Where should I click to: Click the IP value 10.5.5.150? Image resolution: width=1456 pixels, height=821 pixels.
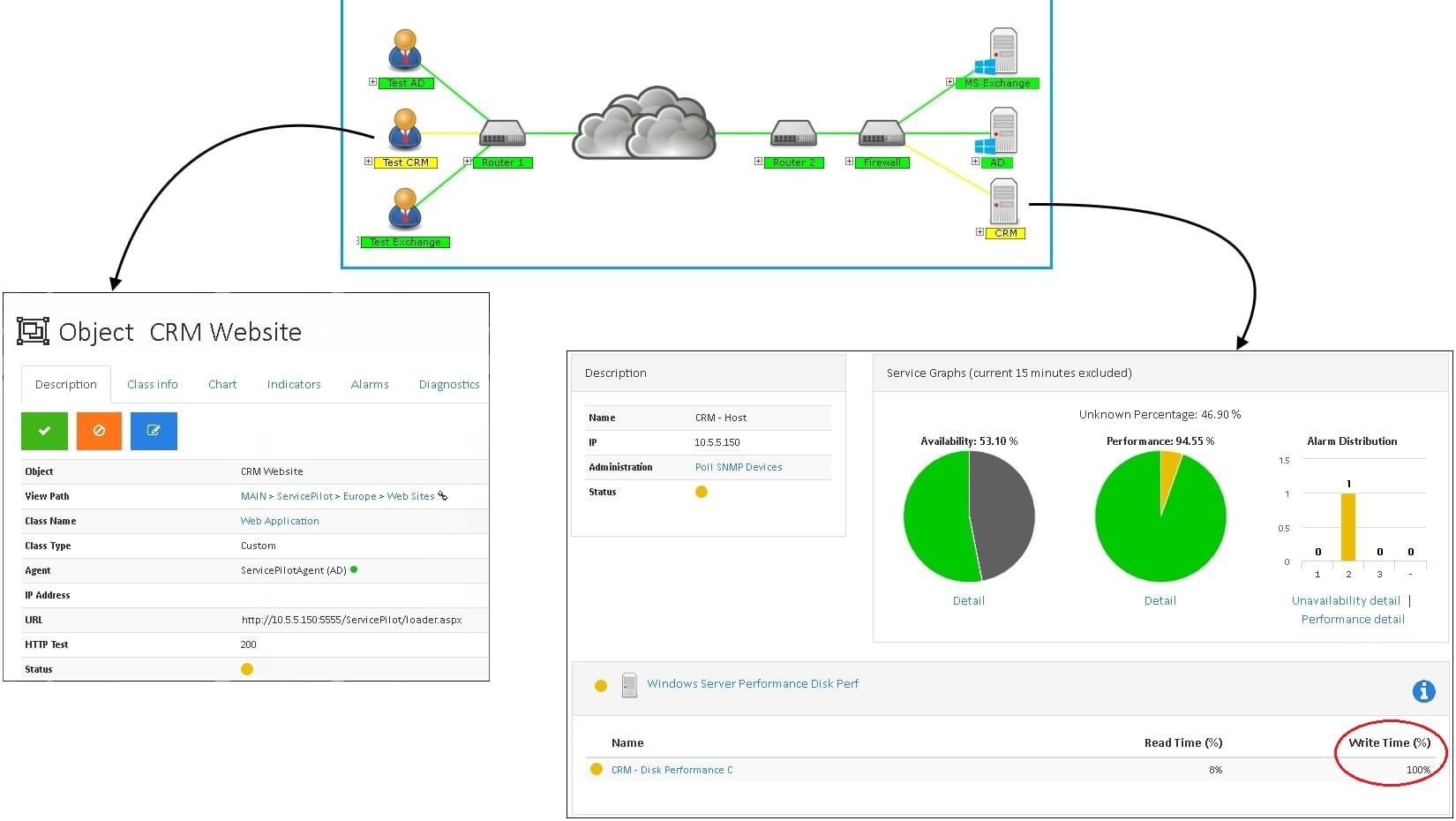click(717, 442)
